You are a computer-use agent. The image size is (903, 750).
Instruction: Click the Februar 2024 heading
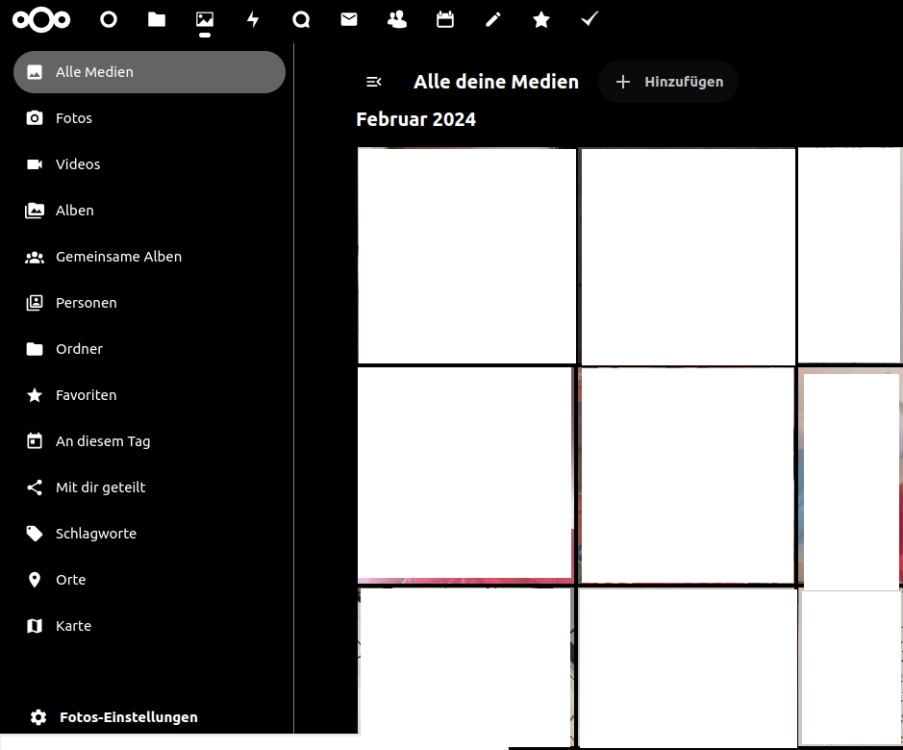point(416,119)
